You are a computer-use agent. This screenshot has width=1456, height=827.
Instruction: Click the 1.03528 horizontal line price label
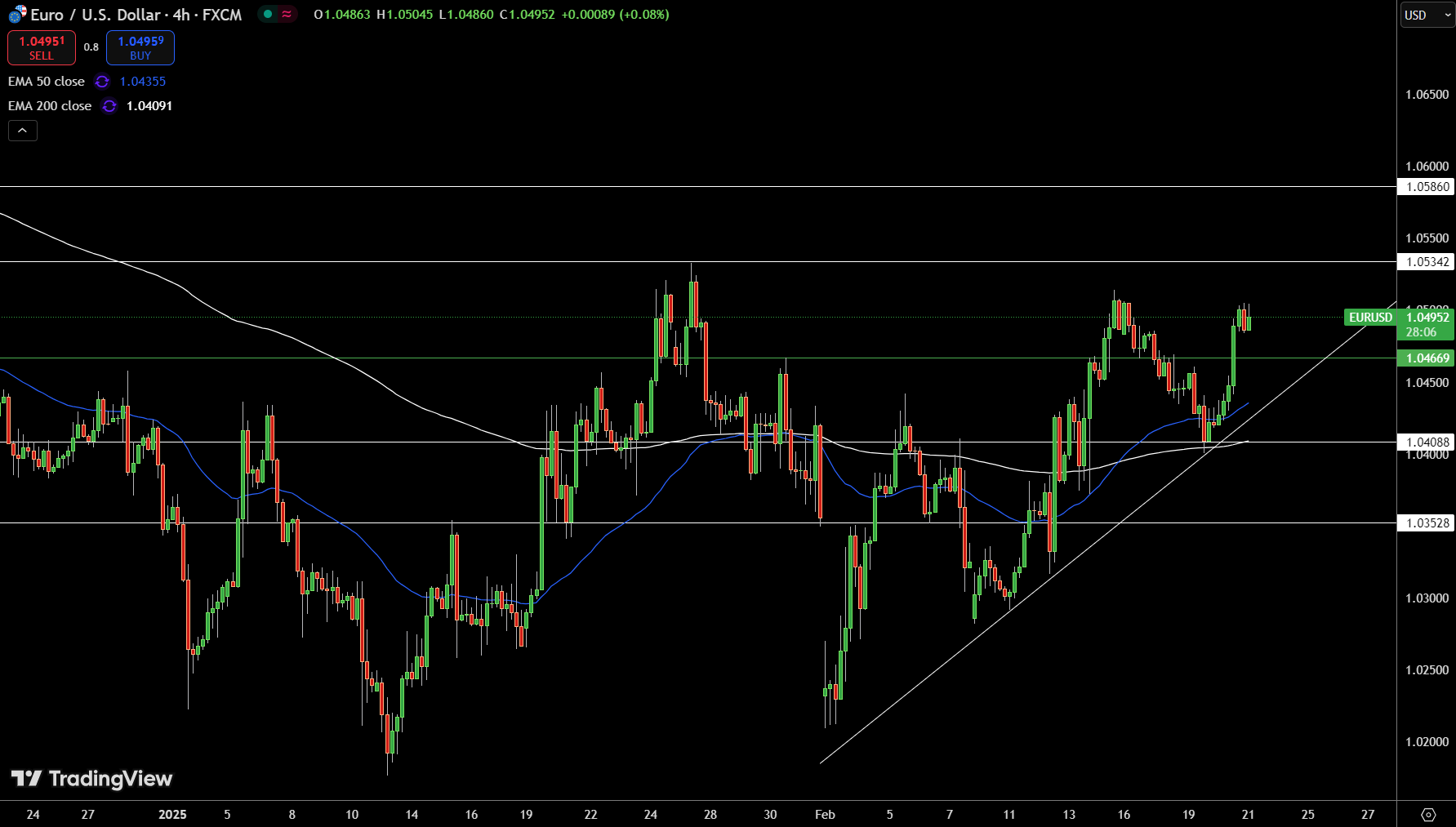click(1427, 523)
